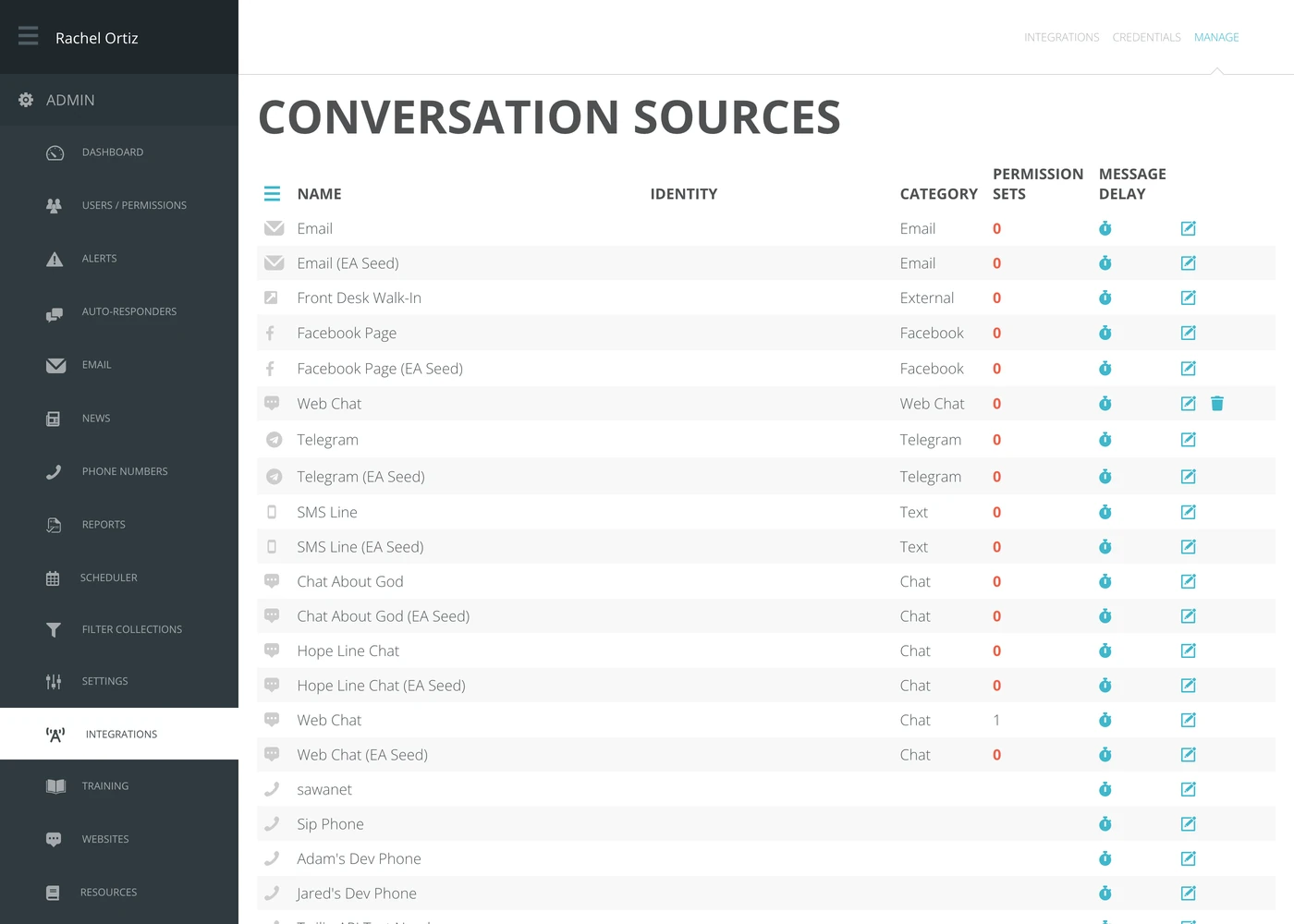The width and height of the screenshot is (1294, 924).
Task: Set message delay for Telegram row
Action: point(1105,440)
